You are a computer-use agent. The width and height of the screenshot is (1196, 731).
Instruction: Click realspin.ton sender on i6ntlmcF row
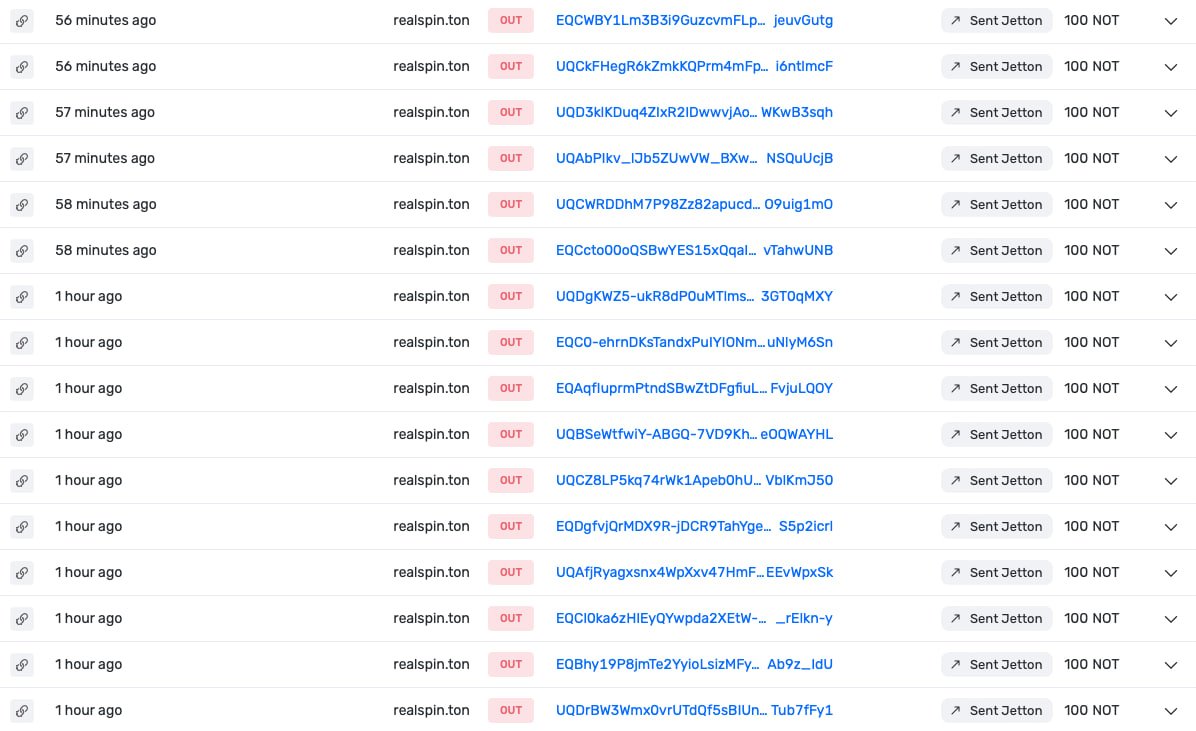point(431,66)
